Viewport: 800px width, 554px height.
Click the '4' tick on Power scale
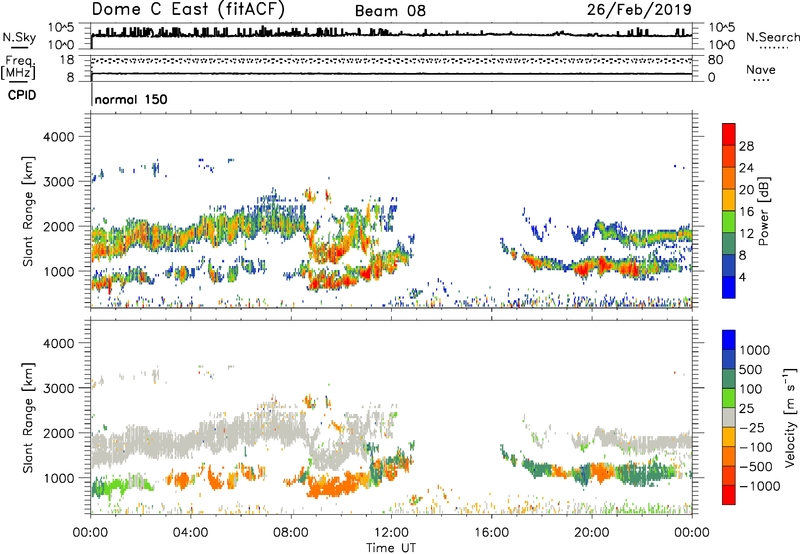coord(742,277)
